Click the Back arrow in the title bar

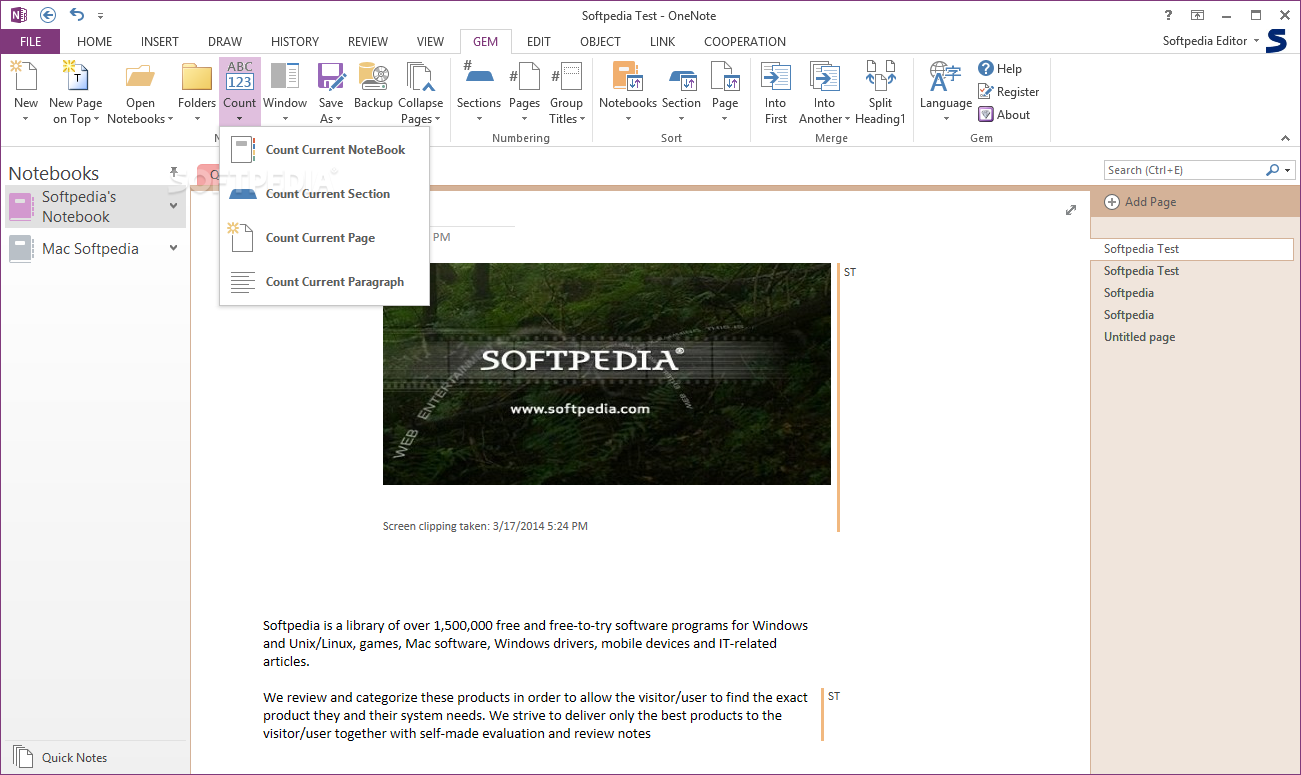[48, 15]
